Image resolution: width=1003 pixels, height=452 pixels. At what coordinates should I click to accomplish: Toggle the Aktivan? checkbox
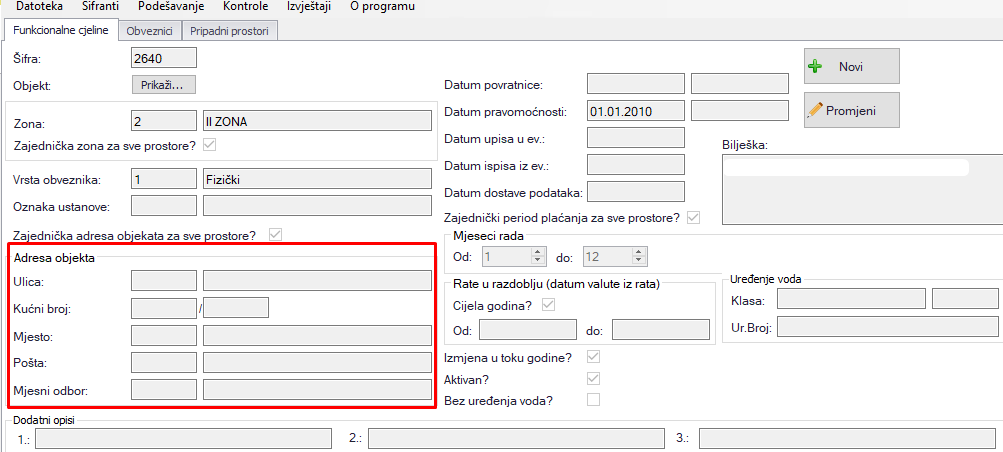pyautogui.click(x=594, y=379)
